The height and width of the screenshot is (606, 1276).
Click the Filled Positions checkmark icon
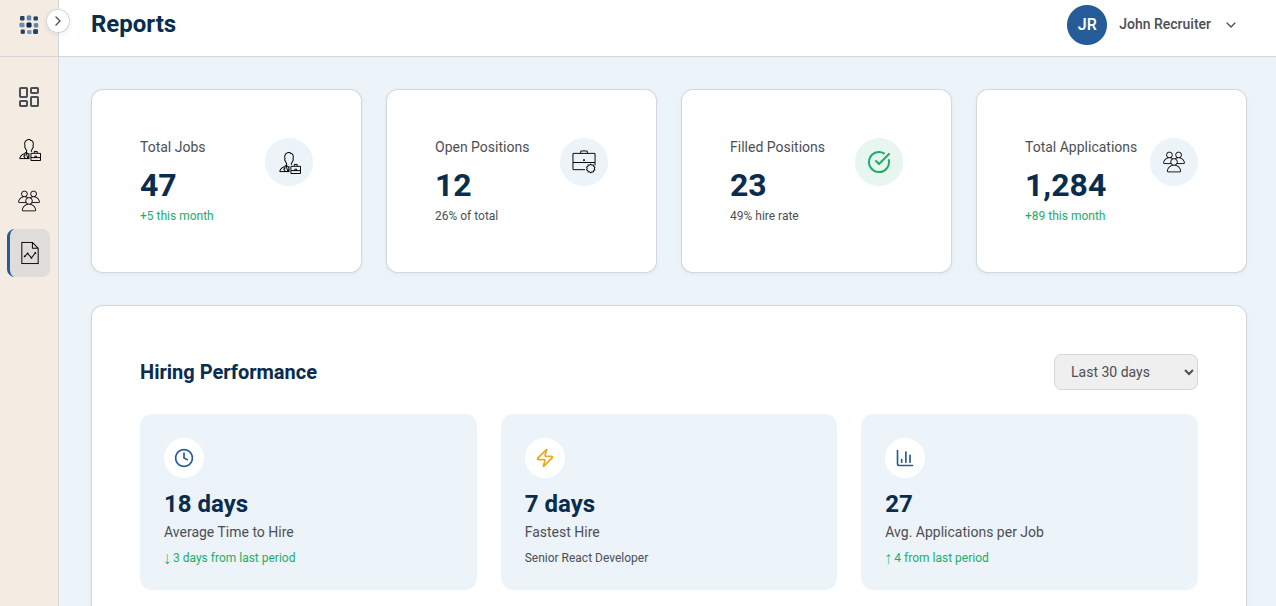click(879, 162)
